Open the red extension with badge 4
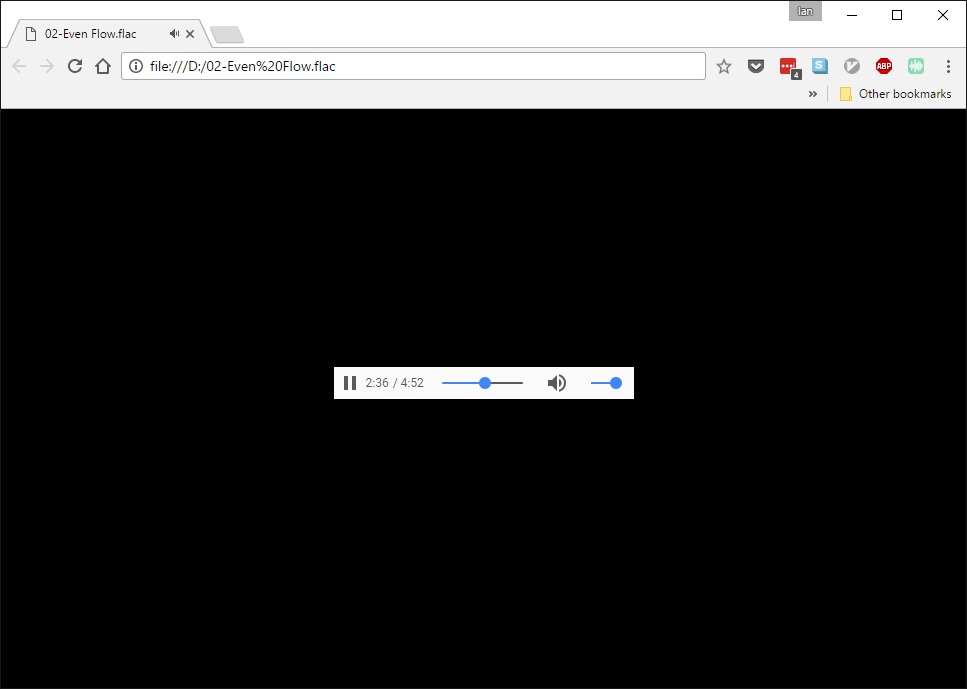967x689 pixels. (x=789, y=68)
